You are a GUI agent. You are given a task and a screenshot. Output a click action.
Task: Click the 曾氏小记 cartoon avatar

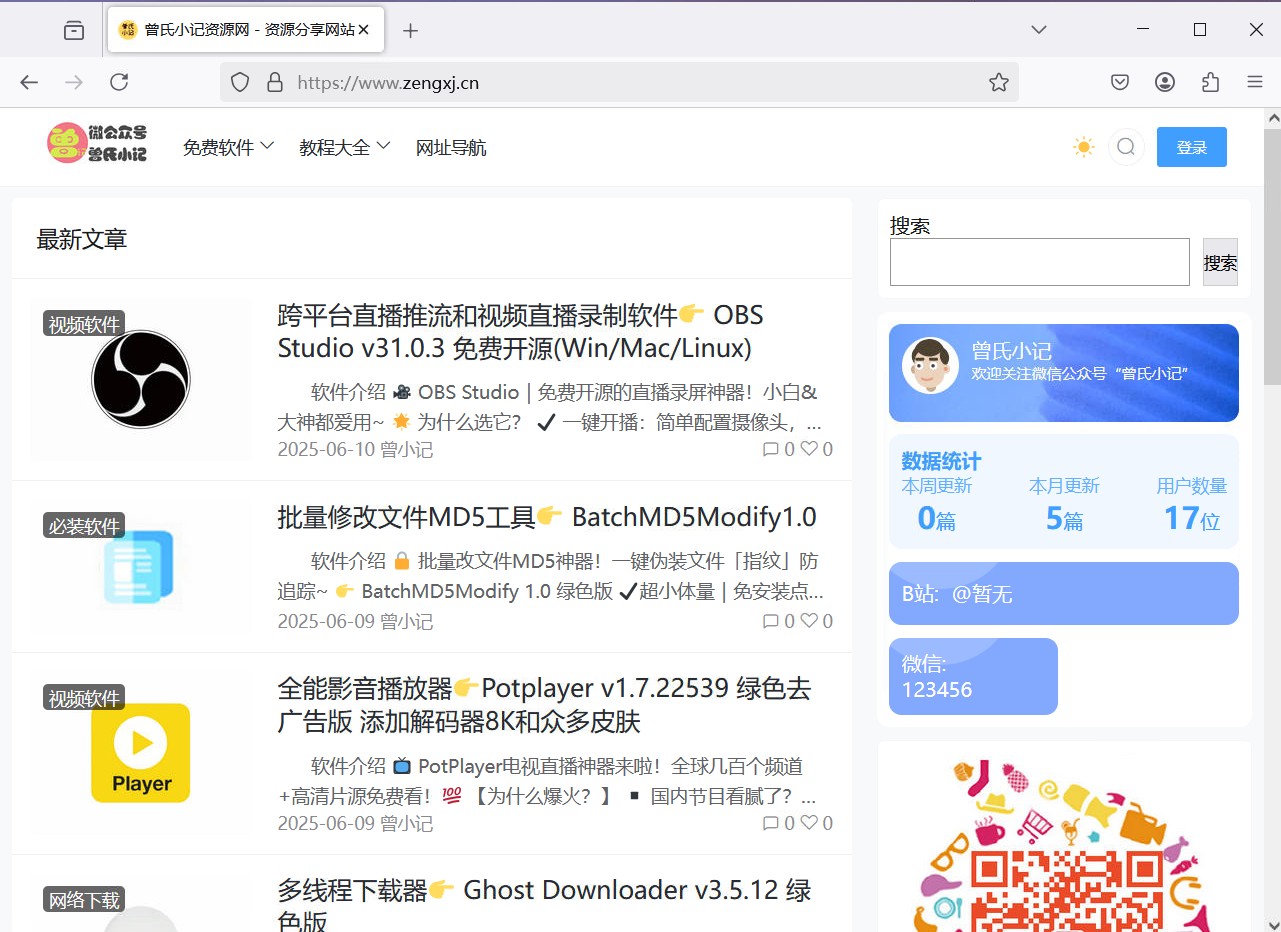(930, 365)
